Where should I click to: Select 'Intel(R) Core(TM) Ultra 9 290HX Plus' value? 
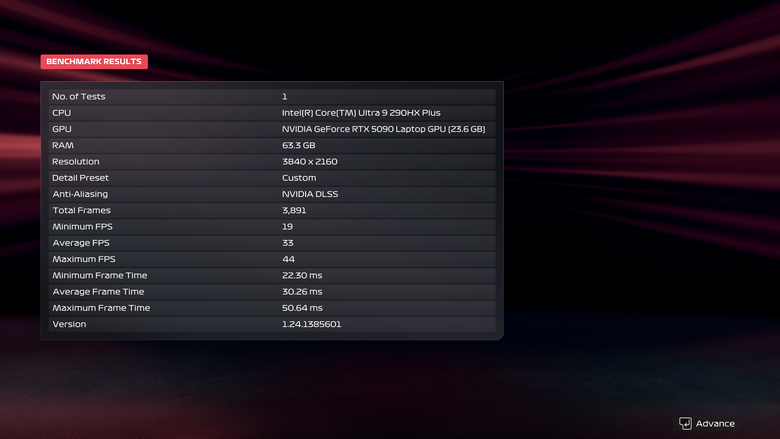[x=361, y=113]
